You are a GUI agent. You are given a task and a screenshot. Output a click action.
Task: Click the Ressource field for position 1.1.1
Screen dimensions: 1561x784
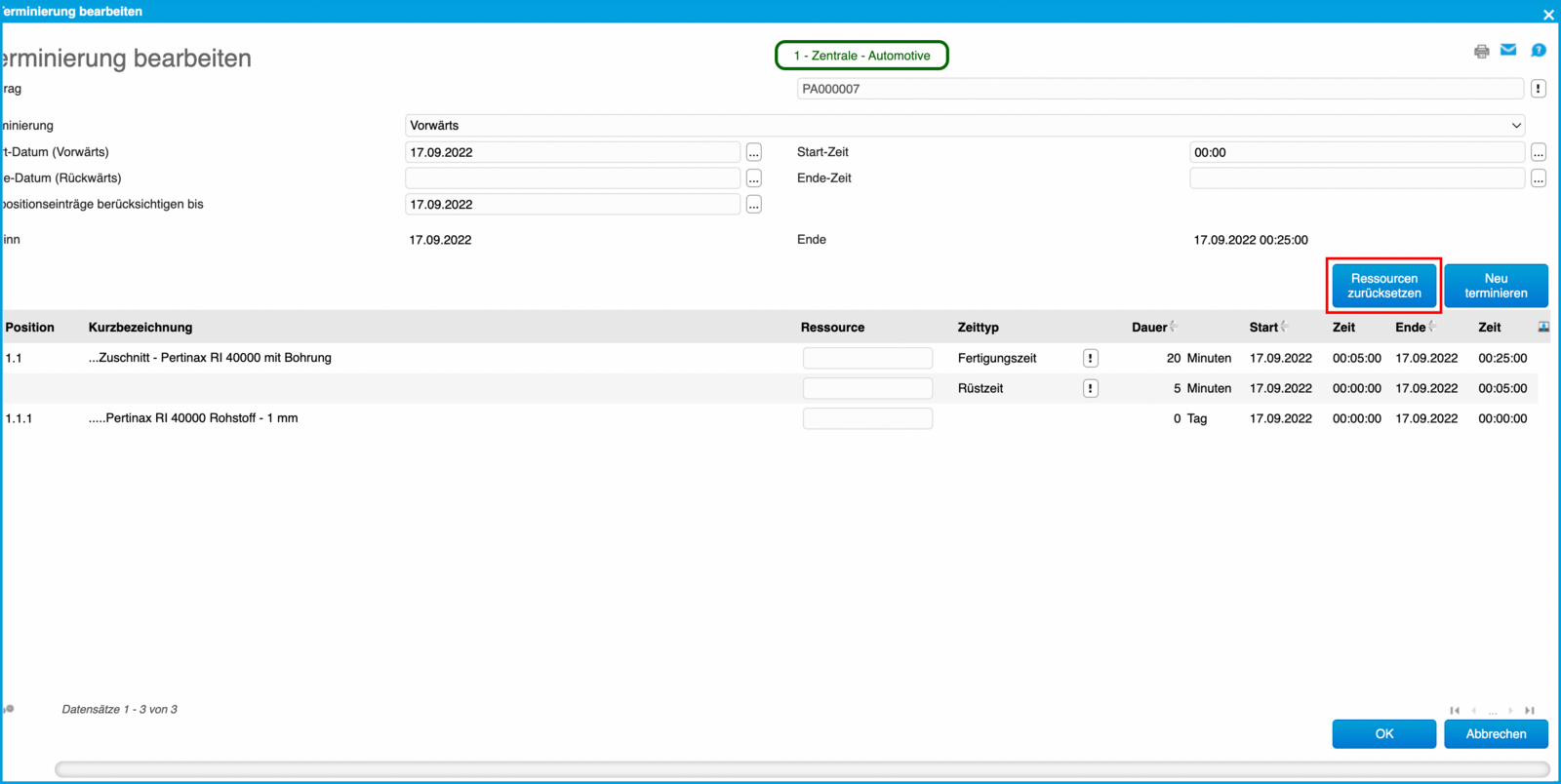pos(867,418)
